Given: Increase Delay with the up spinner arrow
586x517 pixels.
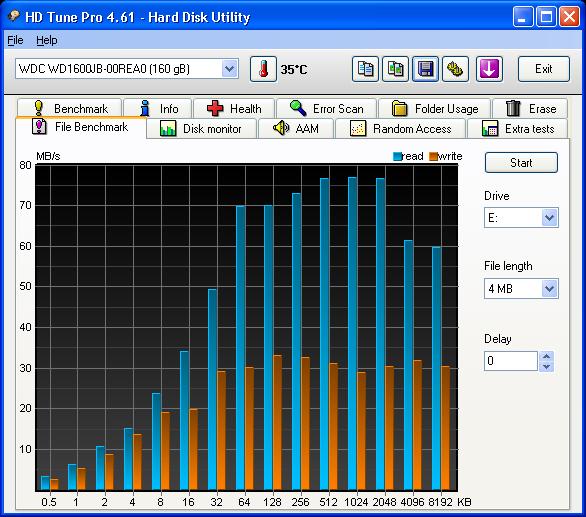Looking at the screenshot, I should point(546,356).
